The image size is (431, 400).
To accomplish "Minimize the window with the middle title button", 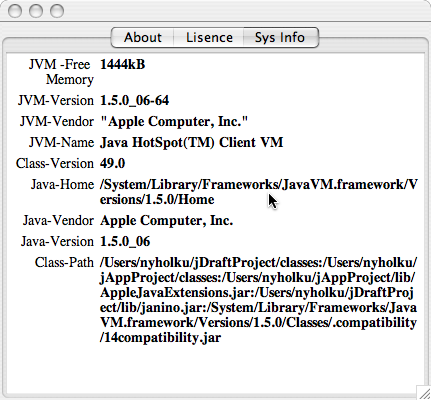I will (x=36, y=11).
